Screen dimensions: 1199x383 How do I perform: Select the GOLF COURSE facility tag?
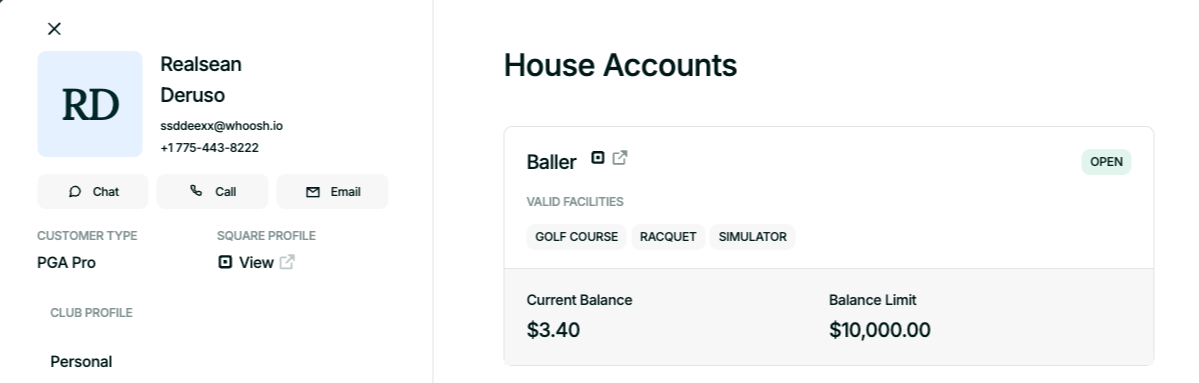pos(577,237)
